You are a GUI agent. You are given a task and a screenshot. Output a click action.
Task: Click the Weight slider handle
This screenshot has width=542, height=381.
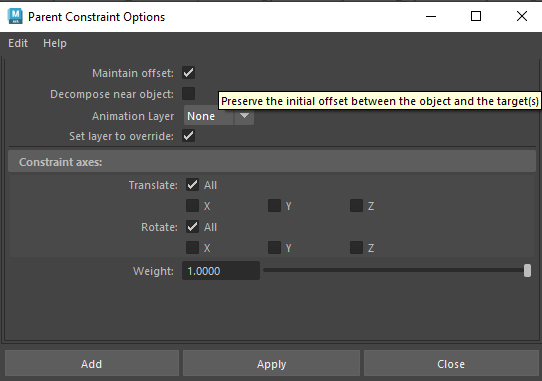point(527,270)
